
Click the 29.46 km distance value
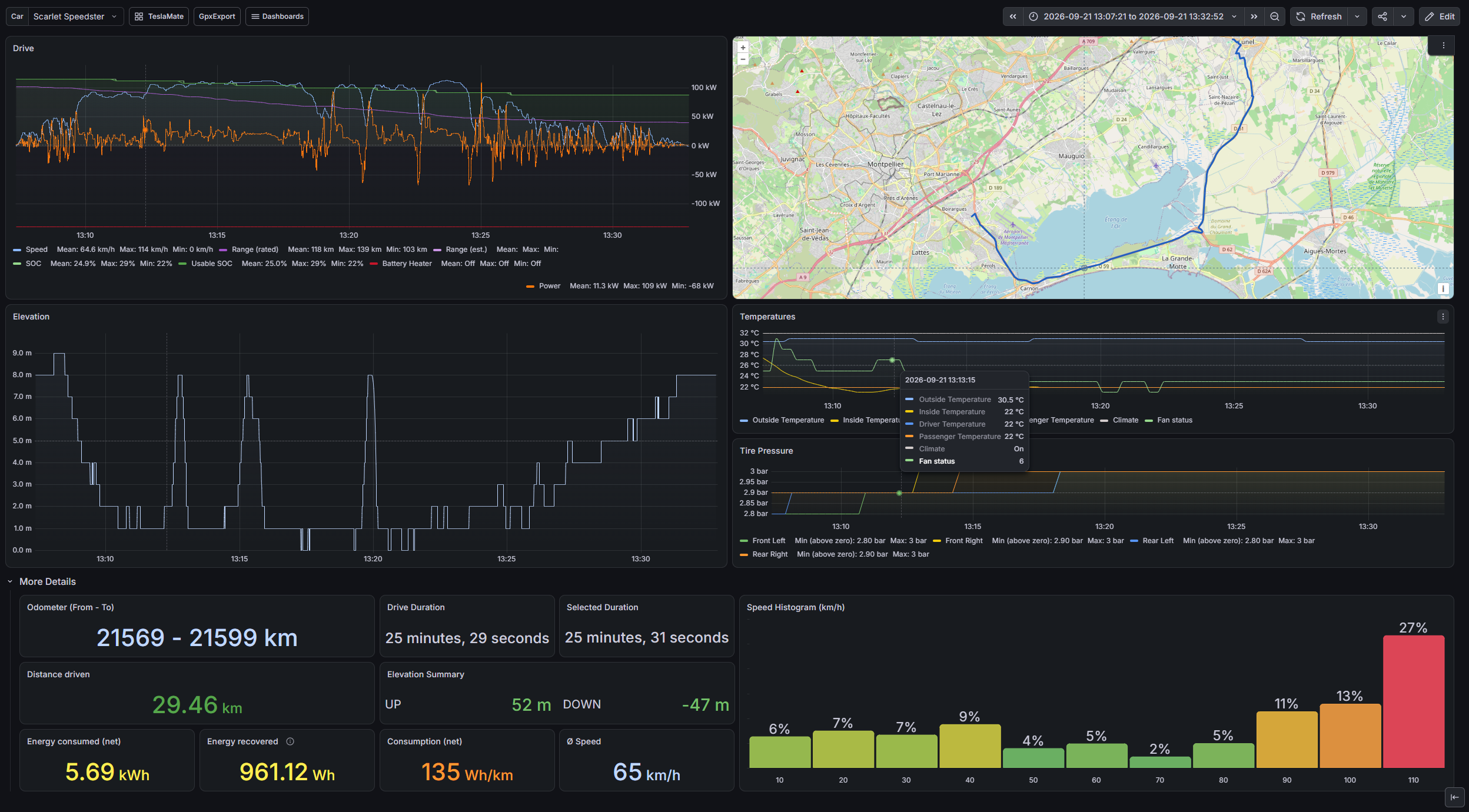[x=197, y=705]
